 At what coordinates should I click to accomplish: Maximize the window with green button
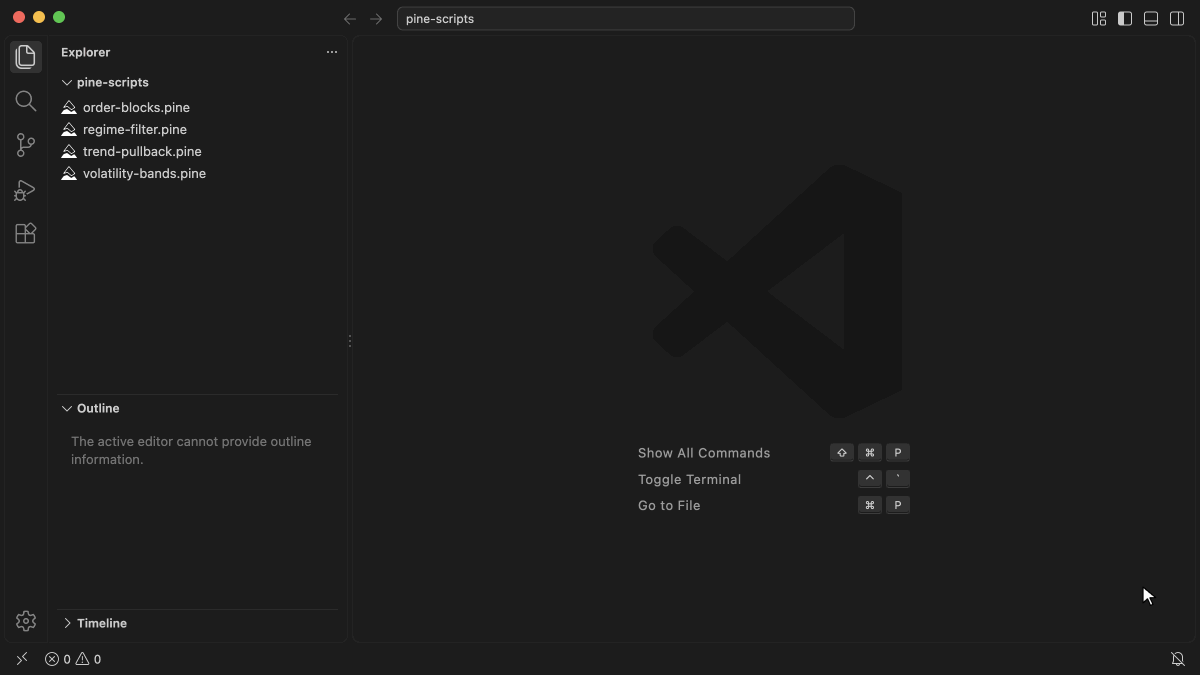(x=59, y=17)
